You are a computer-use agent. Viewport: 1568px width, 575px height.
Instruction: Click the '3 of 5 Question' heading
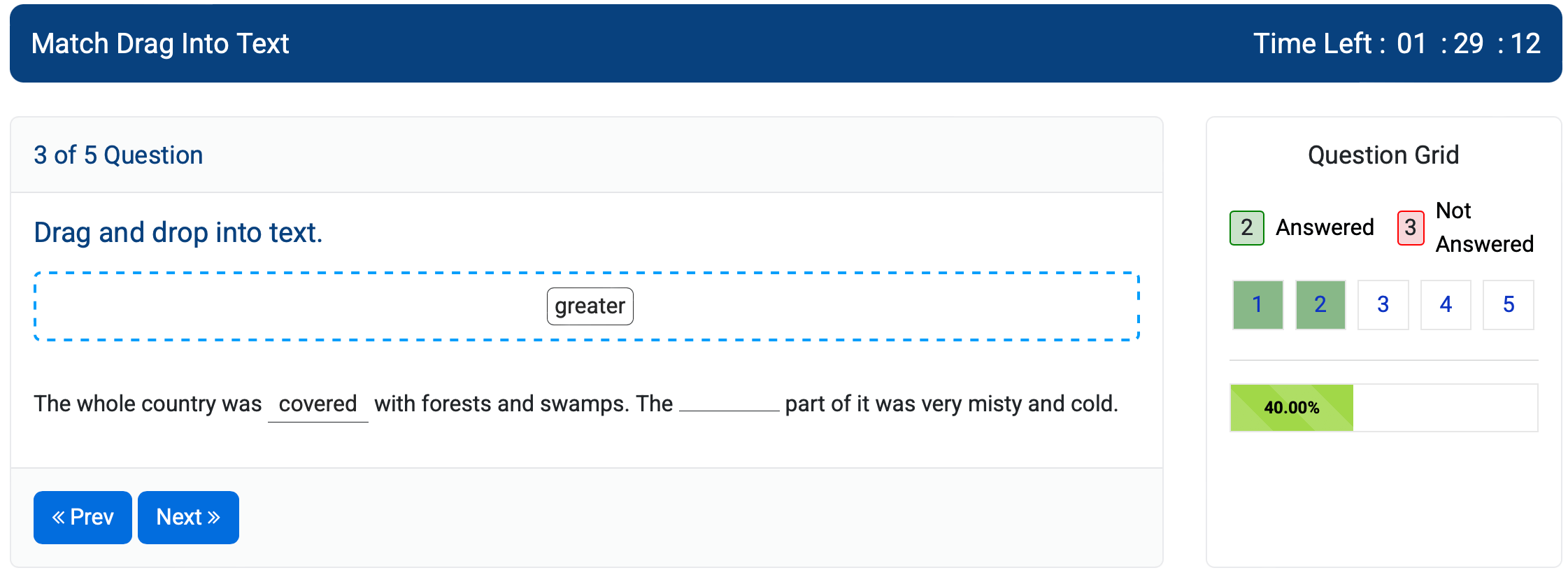(118, 155)
